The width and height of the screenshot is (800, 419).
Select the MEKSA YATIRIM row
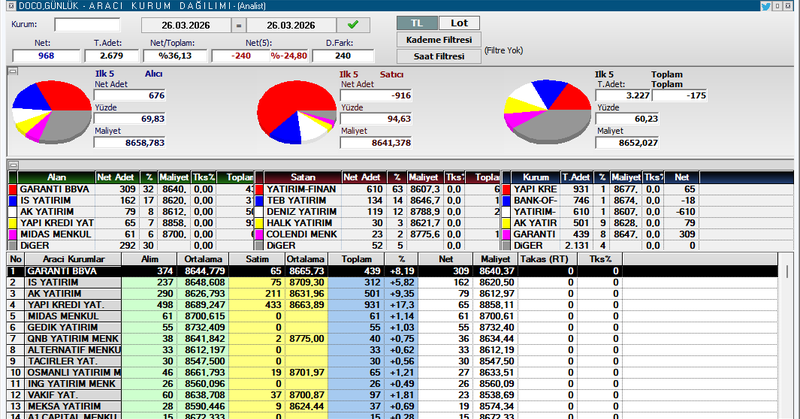(392, 406)
